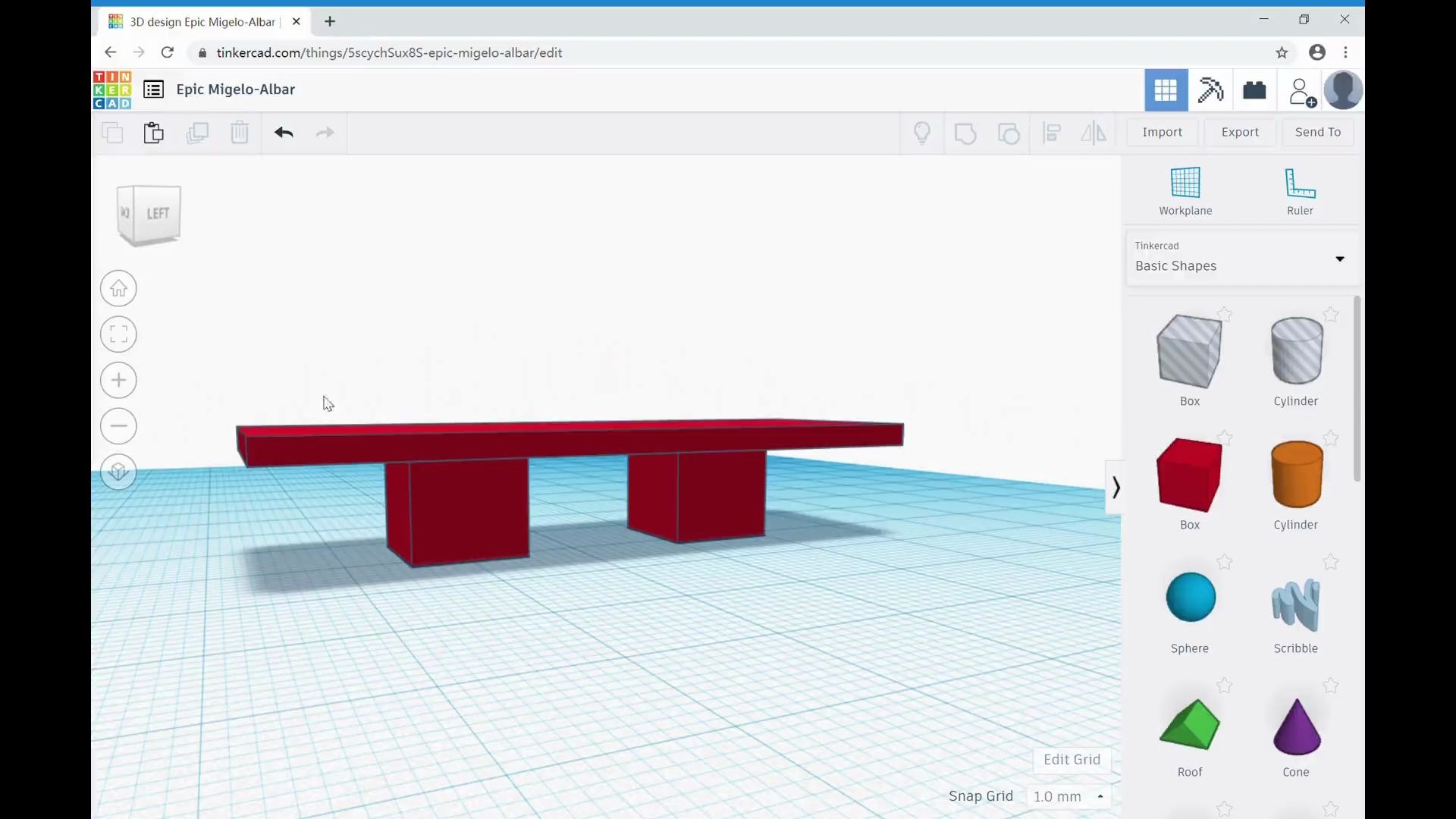The image size is (1456, 819).
Task: Undo the last action
Action: [284, 133]
